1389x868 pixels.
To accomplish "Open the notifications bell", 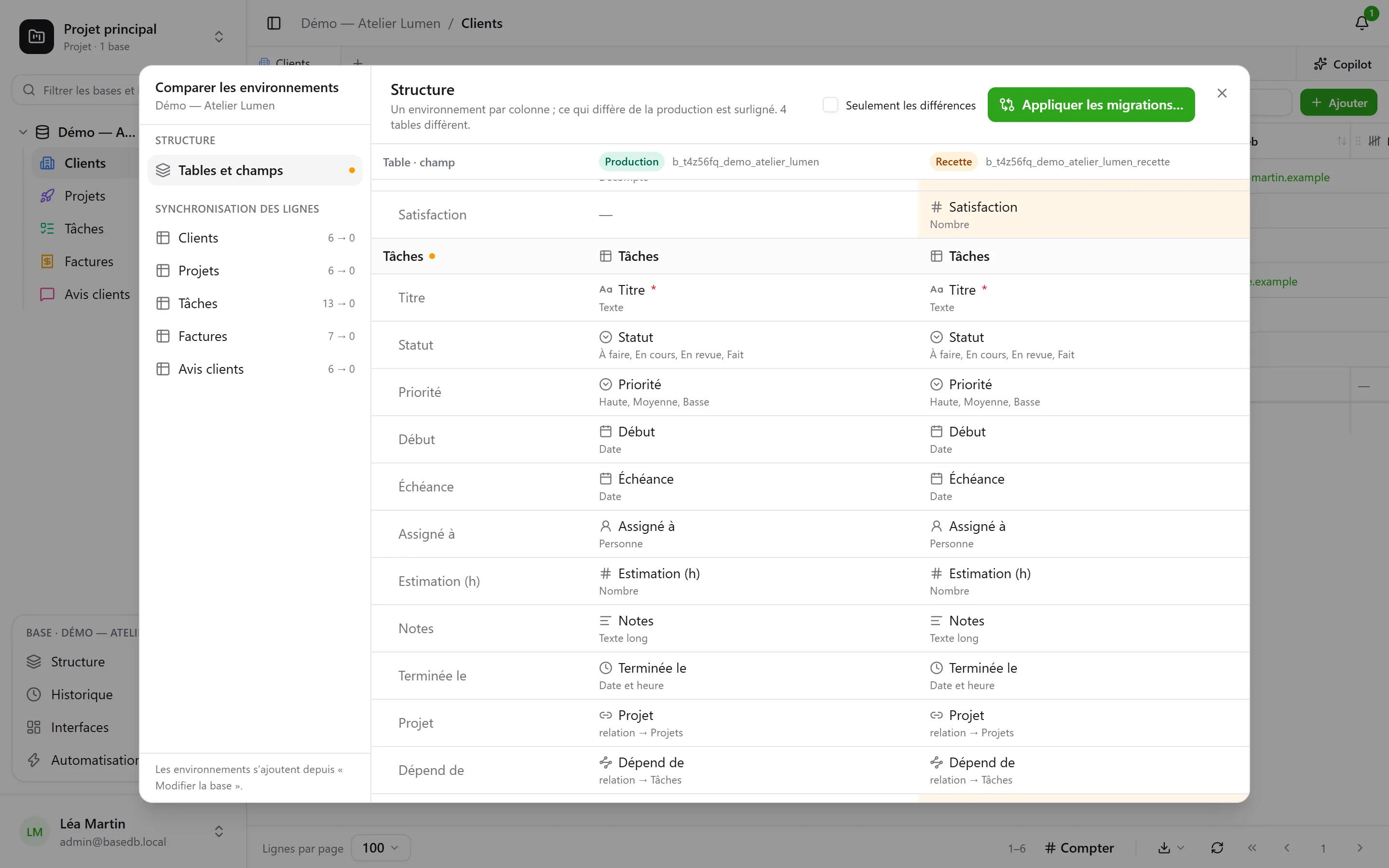I will [1362, 23].
